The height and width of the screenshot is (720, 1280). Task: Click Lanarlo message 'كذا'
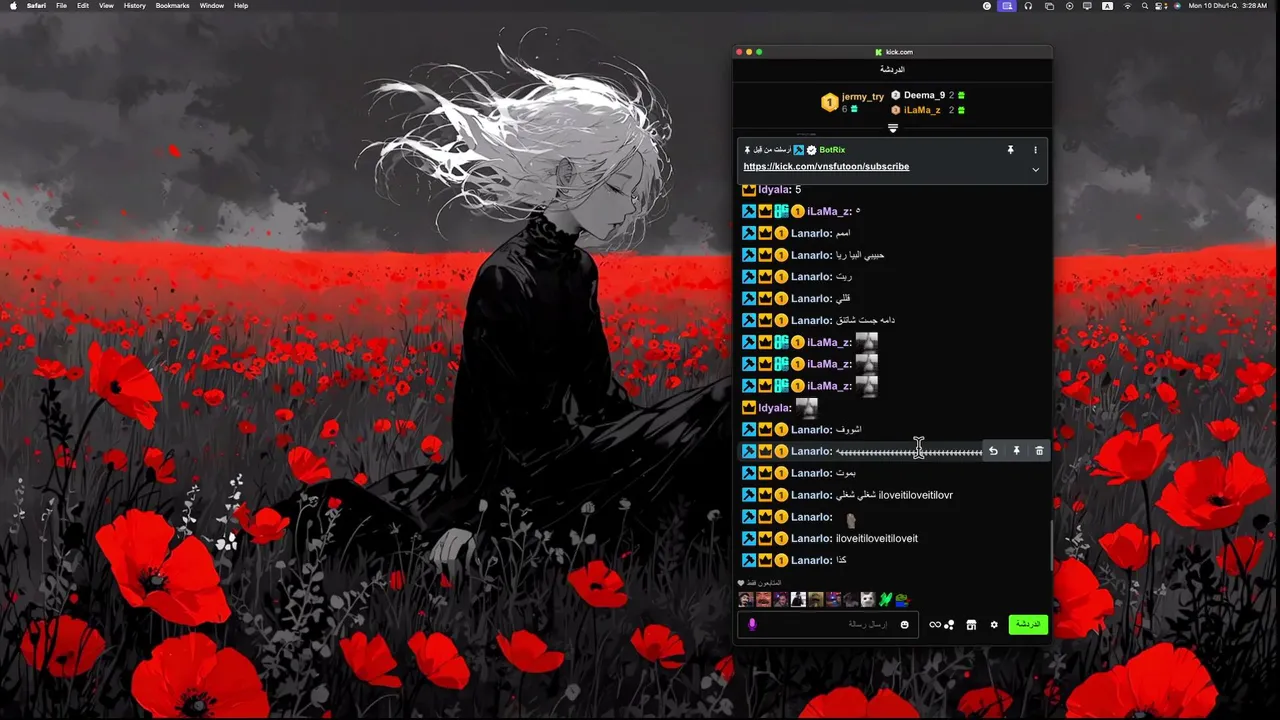point(841,561)
